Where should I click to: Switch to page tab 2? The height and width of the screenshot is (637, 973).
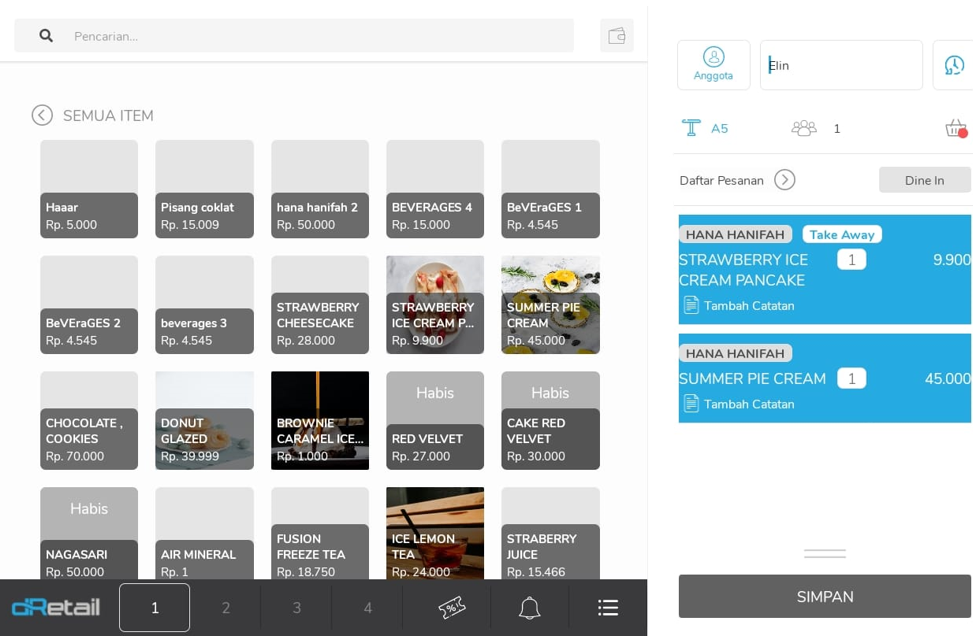tap(226, 607)
